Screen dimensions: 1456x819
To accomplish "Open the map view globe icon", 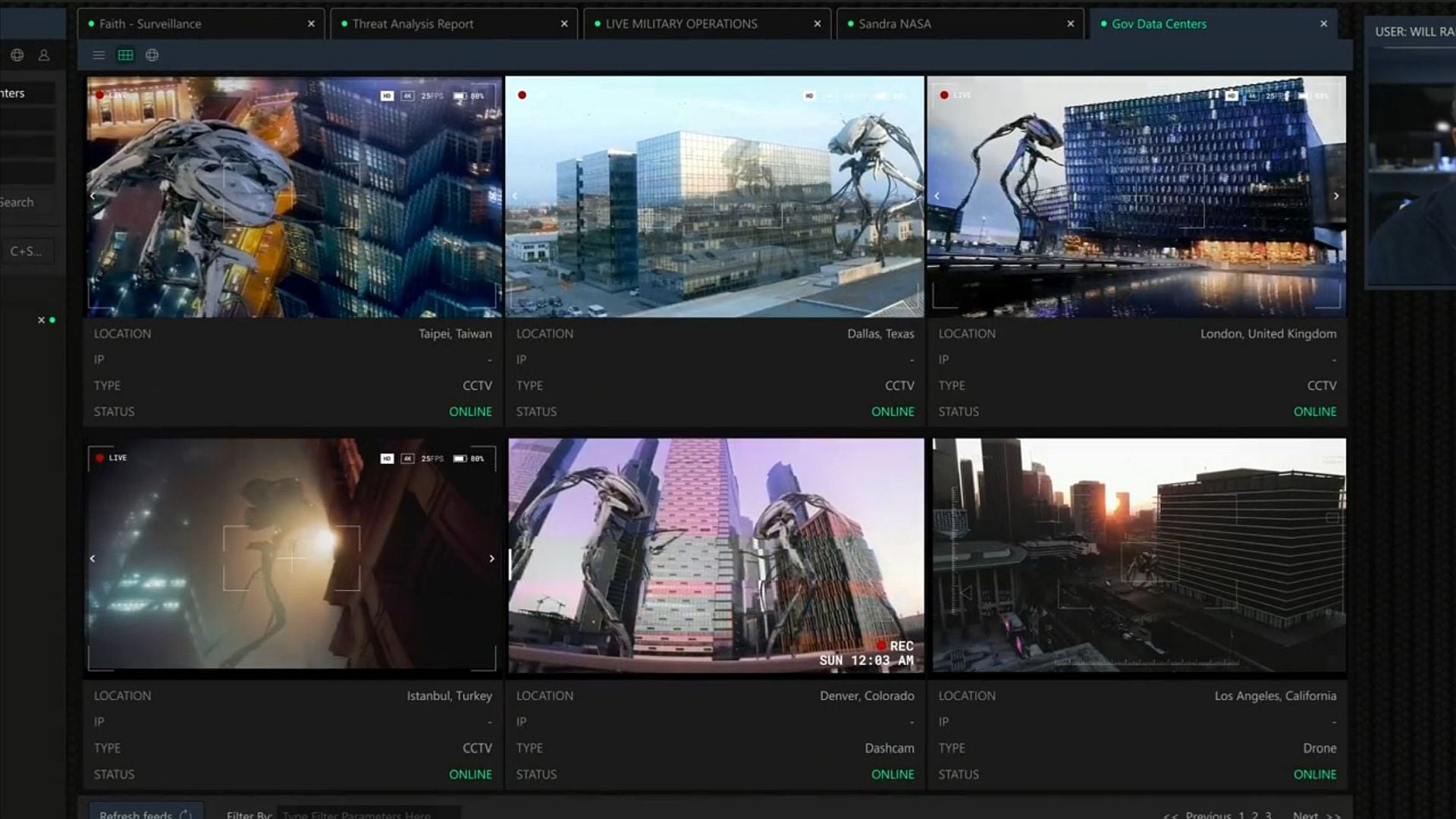I will tap(152, 55).
